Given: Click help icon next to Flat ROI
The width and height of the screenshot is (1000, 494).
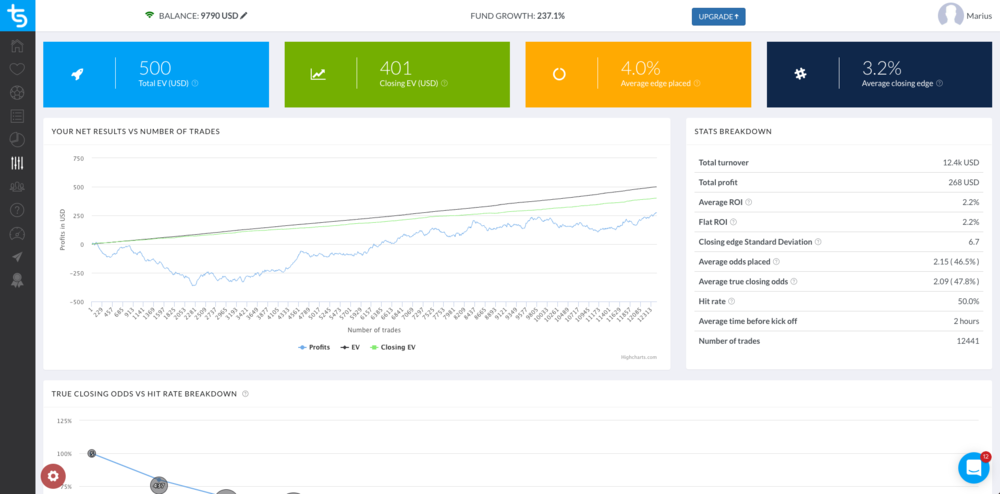Looking at the screenshot, I should click(x=733, y=222).
